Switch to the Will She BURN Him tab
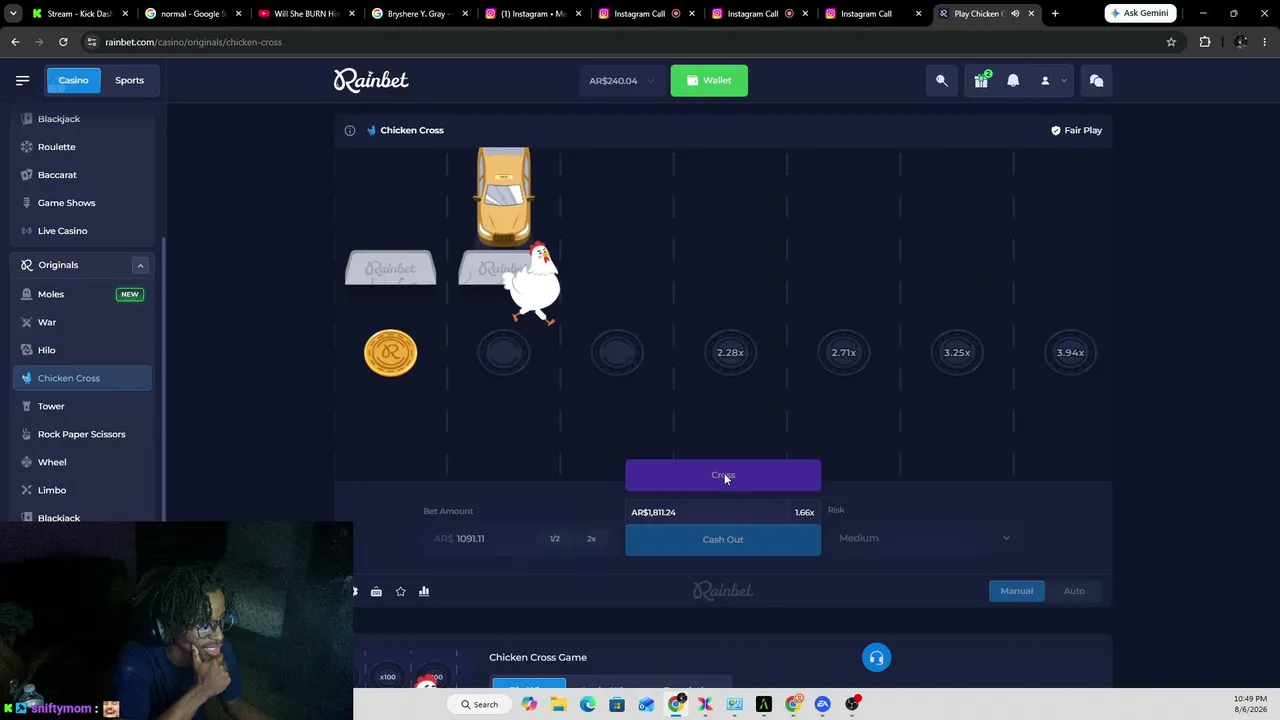Viewport: 1280px width, 720px height. 307,13
